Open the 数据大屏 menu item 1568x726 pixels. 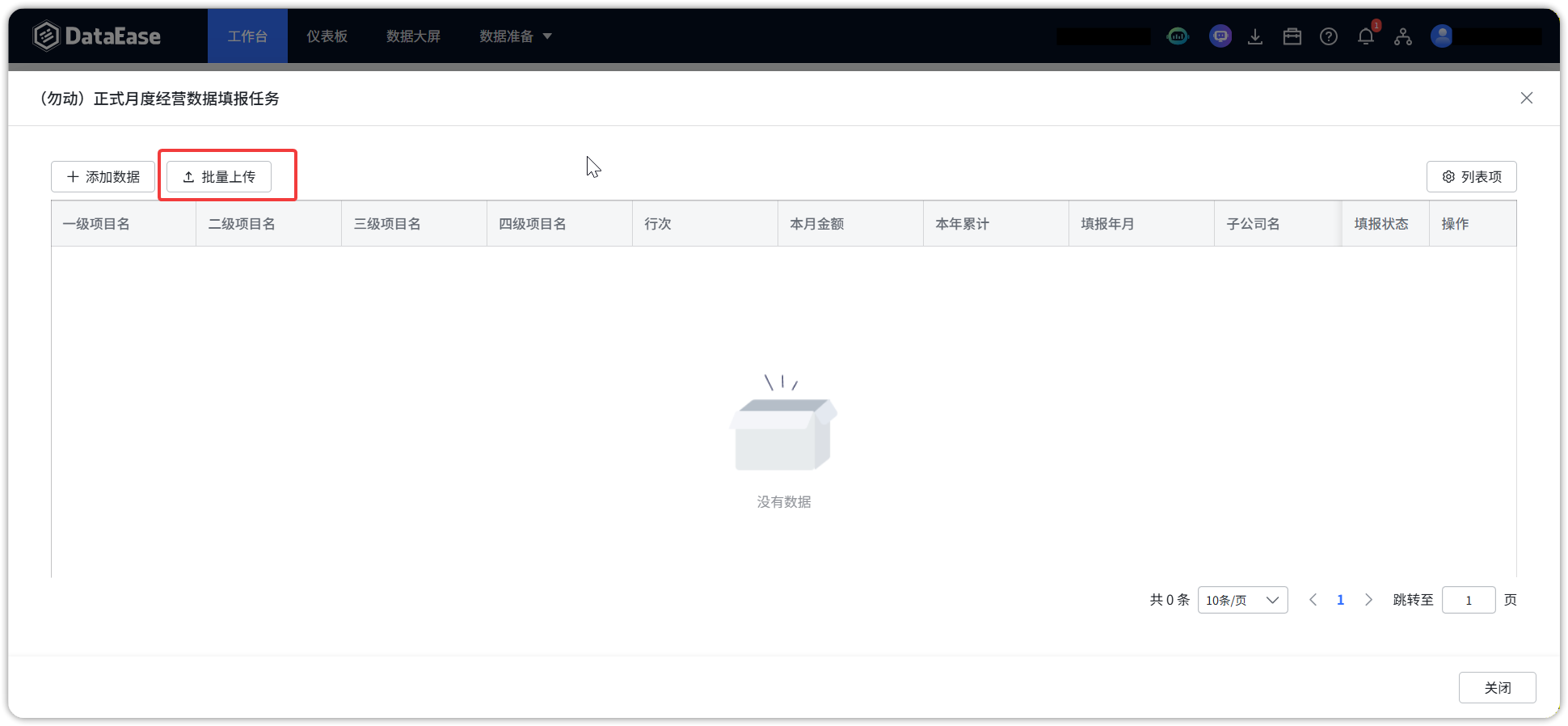pyautogui.click(x=413, y=36)
